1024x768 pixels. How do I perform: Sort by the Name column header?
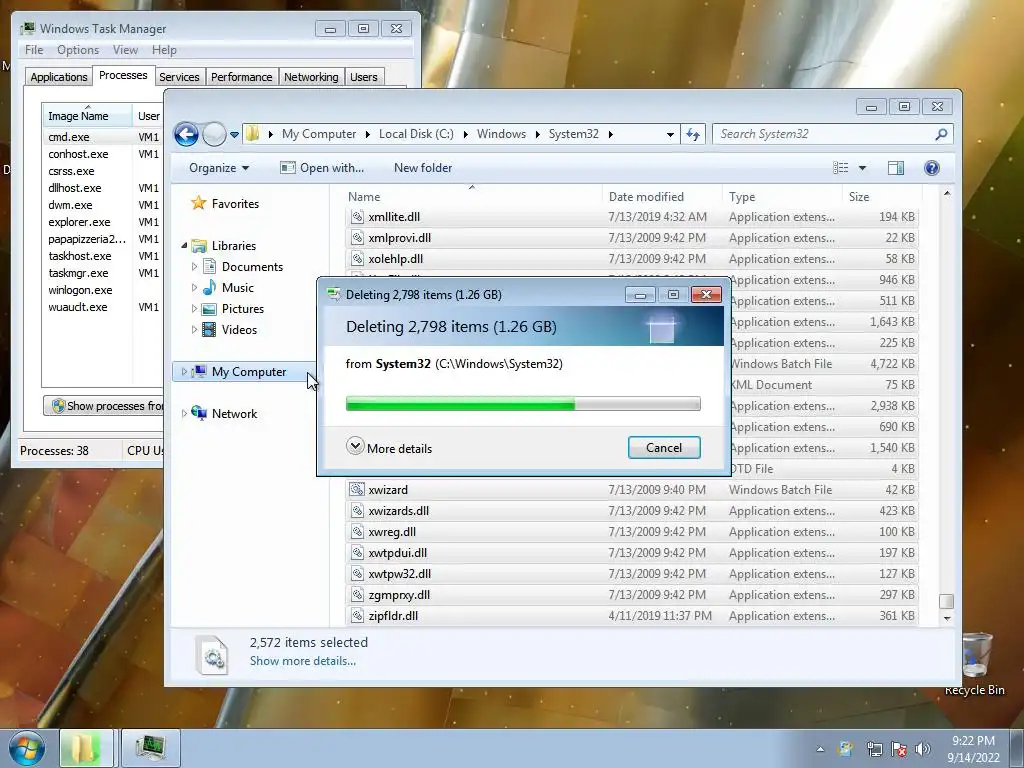[473, 197]
